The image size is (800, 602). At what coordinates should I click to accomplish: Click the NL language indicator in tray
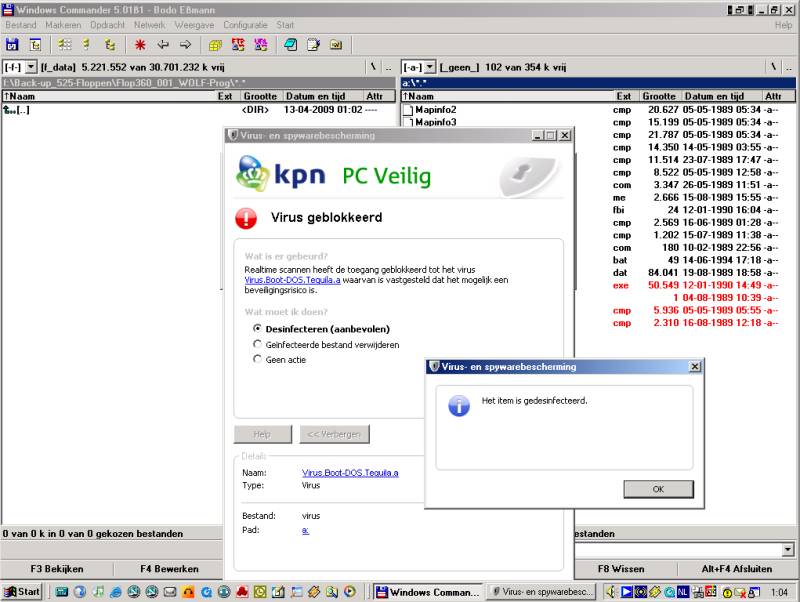click(683, 592)
